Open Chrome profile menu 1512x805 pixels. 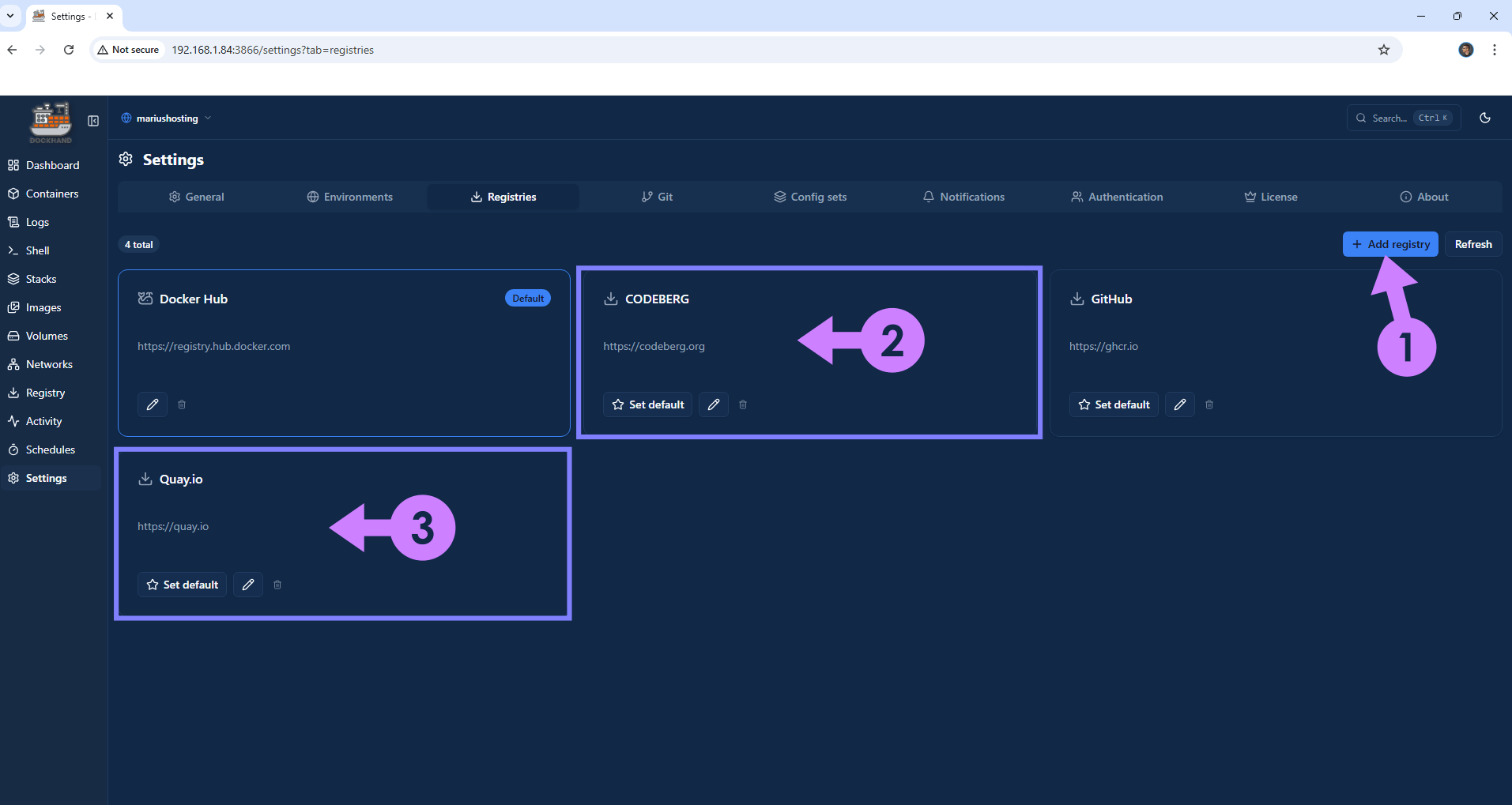1465,49
